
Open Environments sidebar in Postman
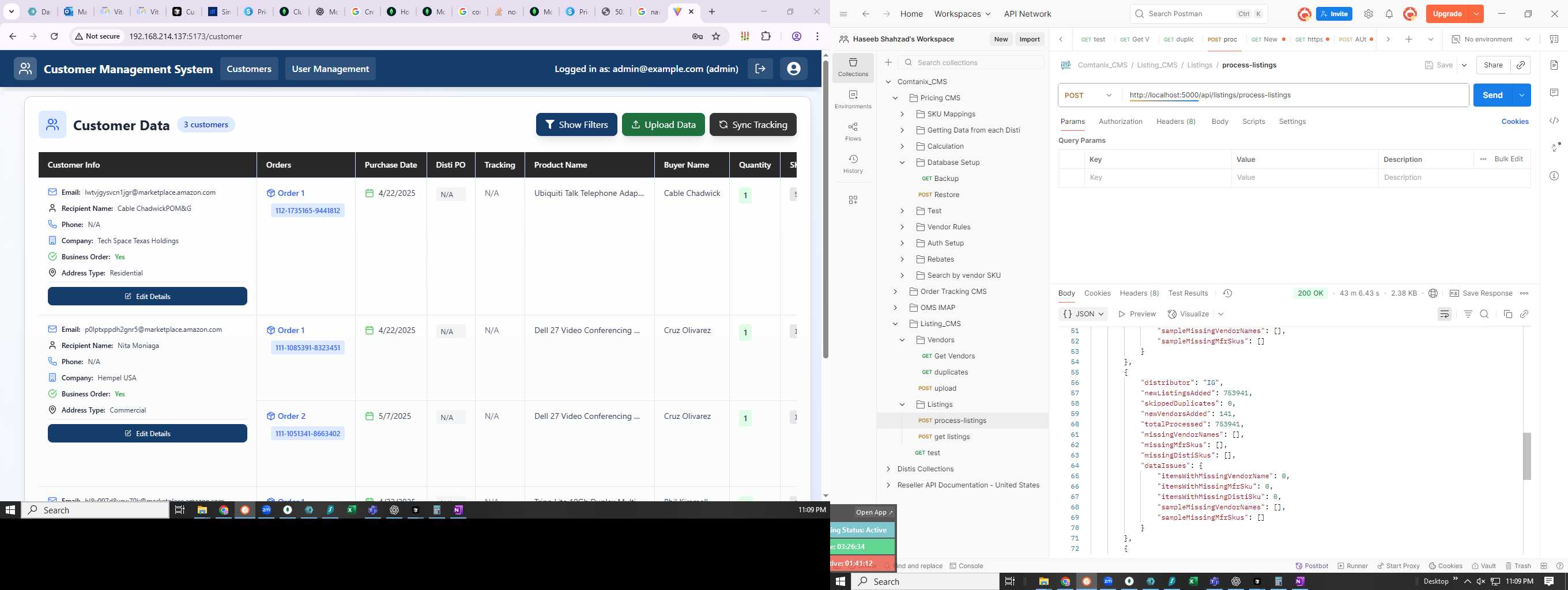click(853, 100)
